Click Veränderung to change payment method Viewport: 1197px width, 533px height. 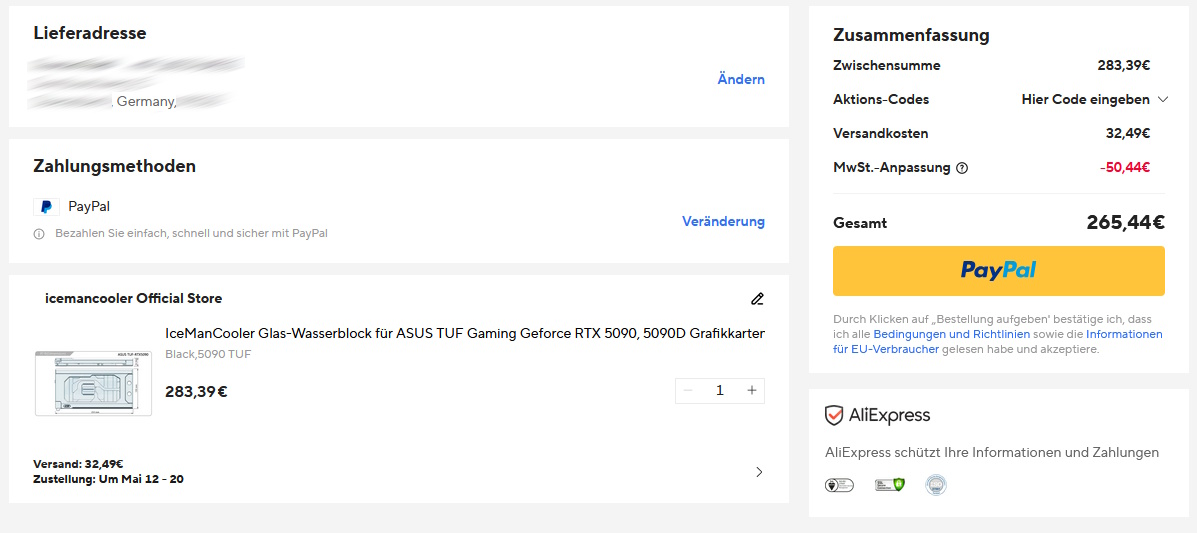(x=723, y=221)
